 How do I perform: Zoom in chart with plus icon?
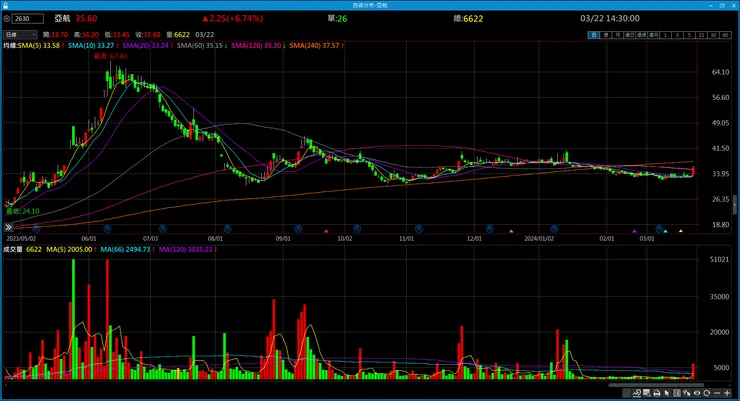pos(727,393)
